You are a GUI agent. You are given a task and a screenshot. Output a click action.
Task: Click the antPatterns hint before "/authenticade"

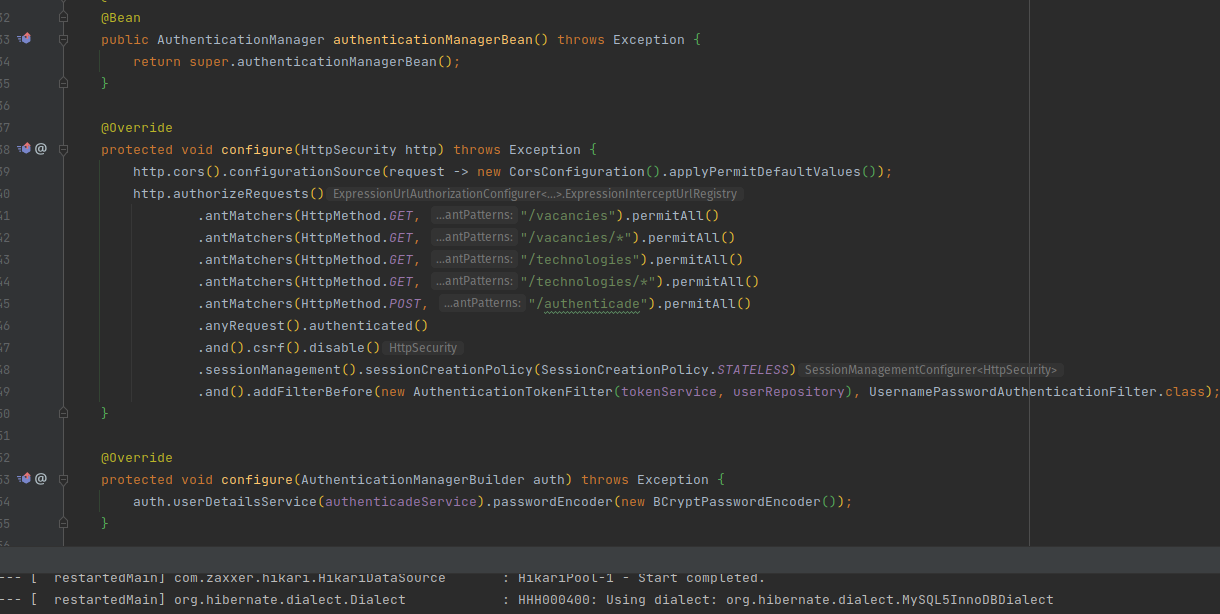click(x=481, y=303)
